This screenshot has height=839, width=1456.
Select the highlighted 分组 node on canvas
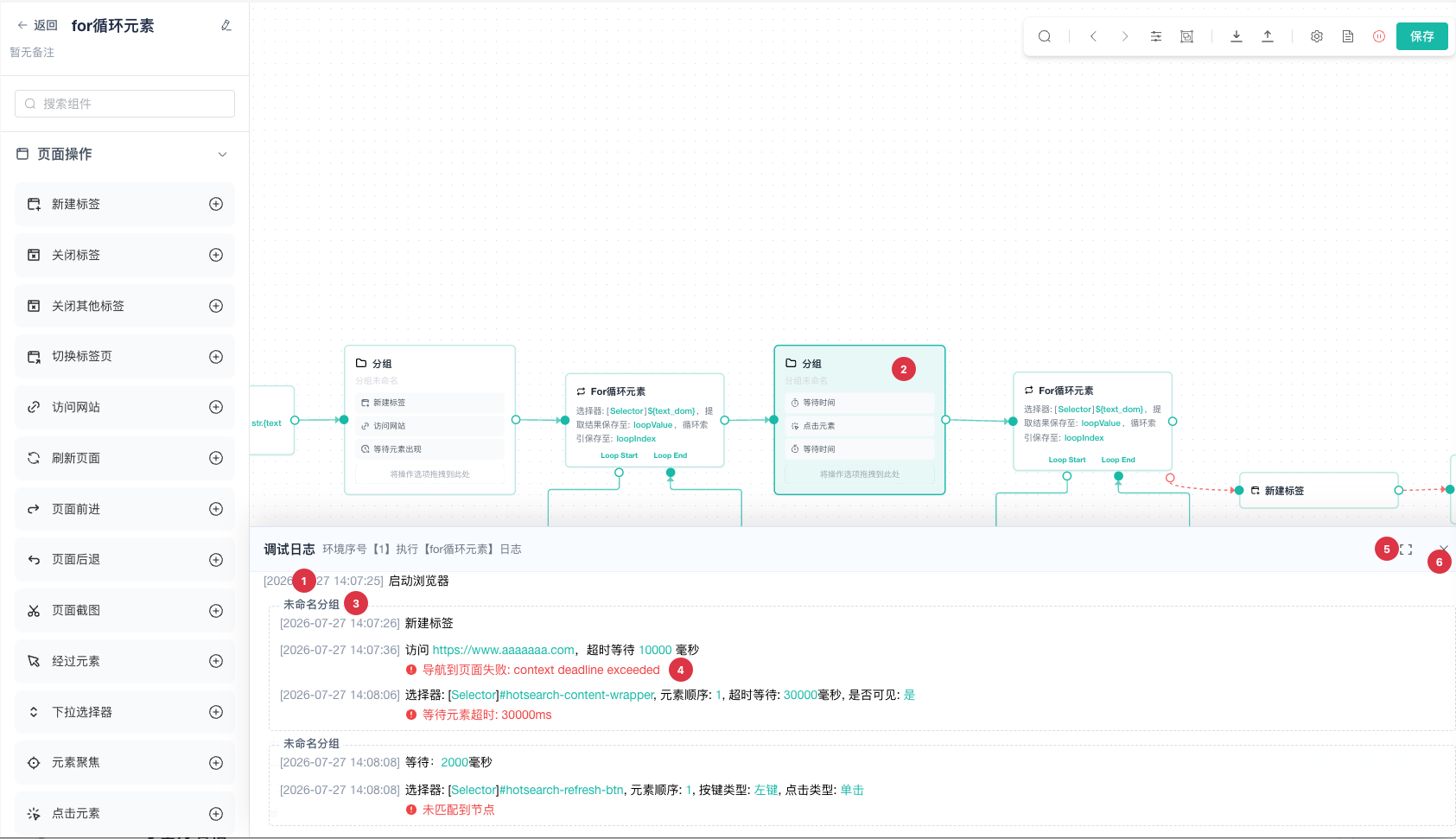(859, 420)
